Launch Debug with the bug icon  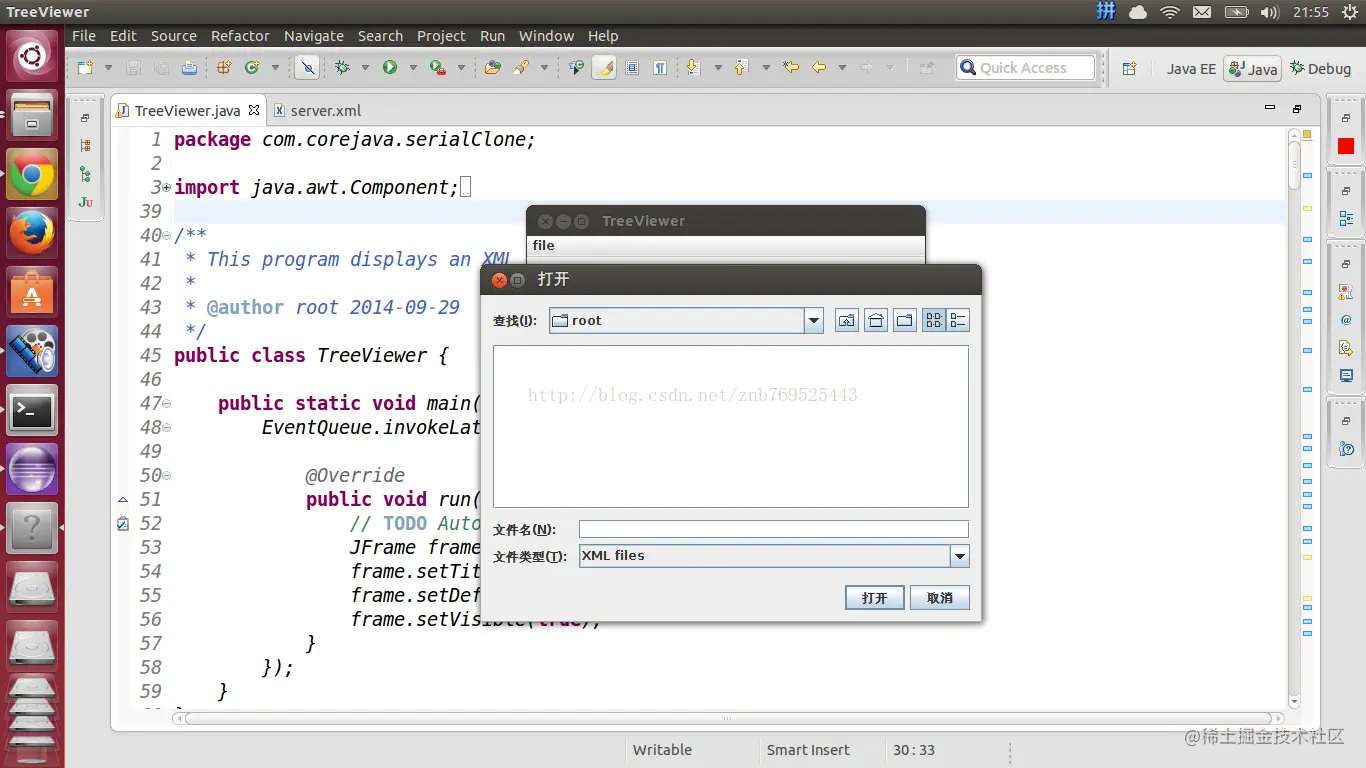pyautogui.click(x=343, y=68)
